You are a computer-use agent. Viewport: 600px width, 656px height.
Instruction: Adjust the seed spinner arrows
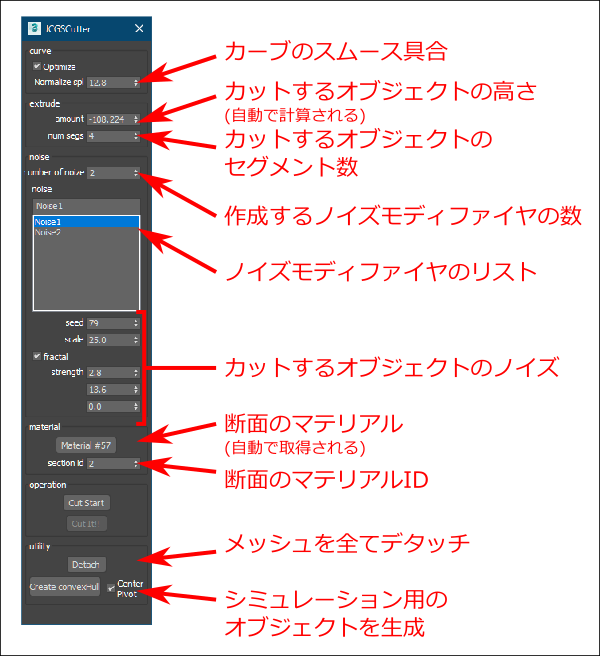pos(136,323)
